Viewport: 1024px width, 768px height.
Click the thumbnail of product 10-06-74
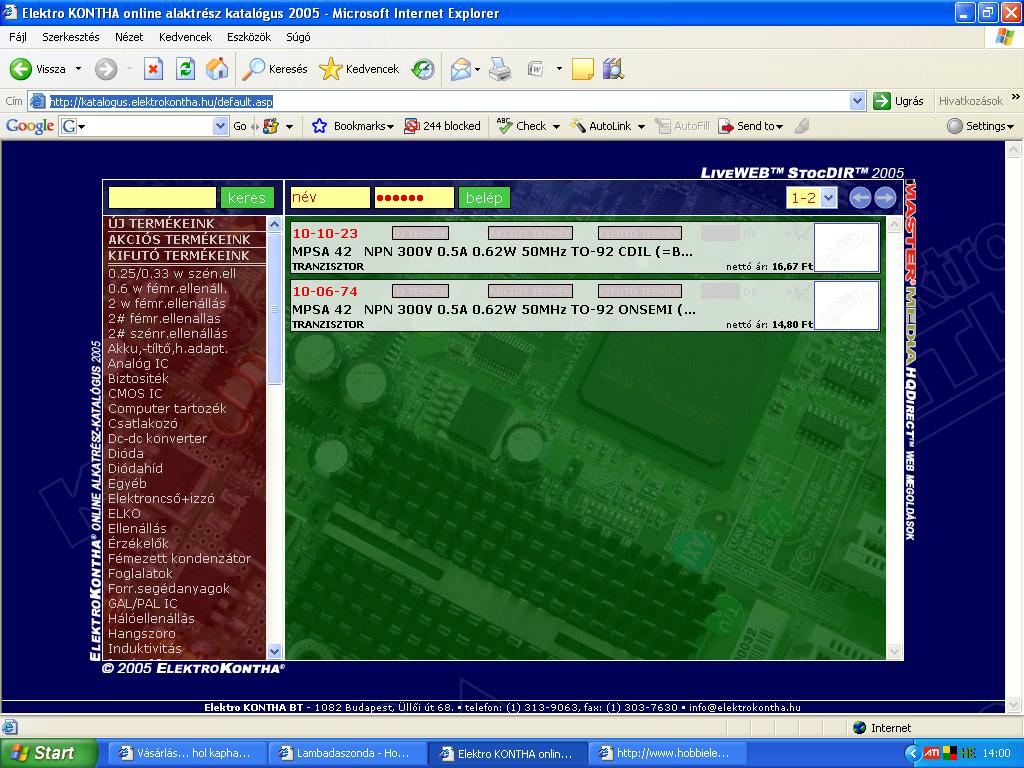tap(846, 305)
